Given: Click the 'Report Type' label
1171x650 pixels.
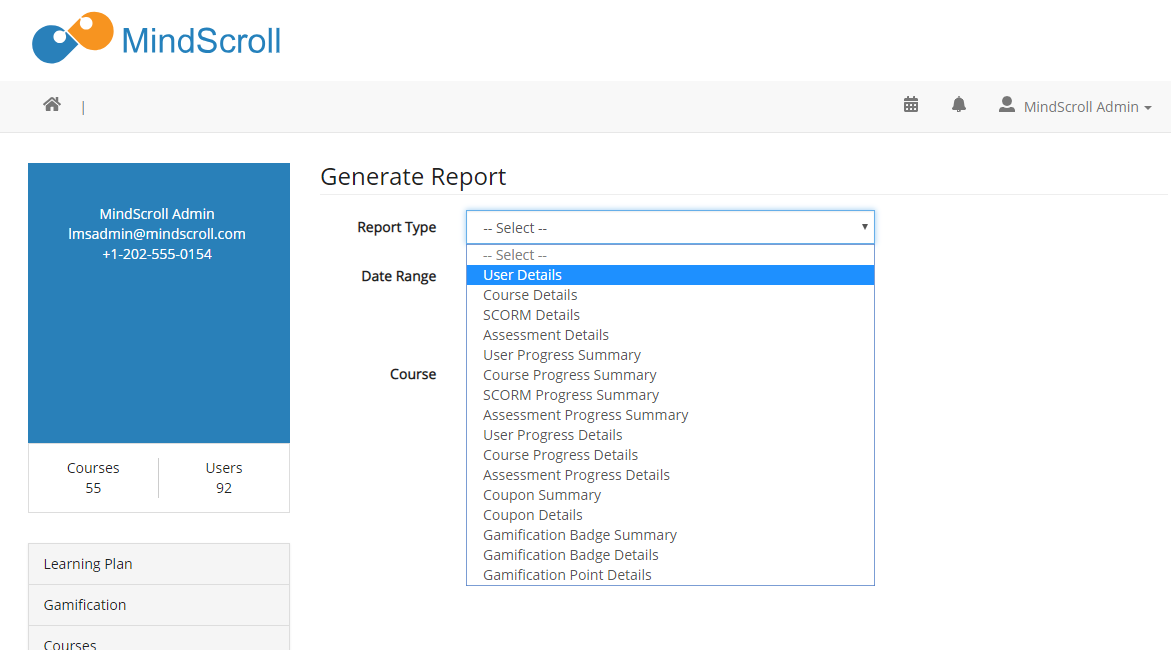Looking at the screenshot, I should tap(397, 227).
